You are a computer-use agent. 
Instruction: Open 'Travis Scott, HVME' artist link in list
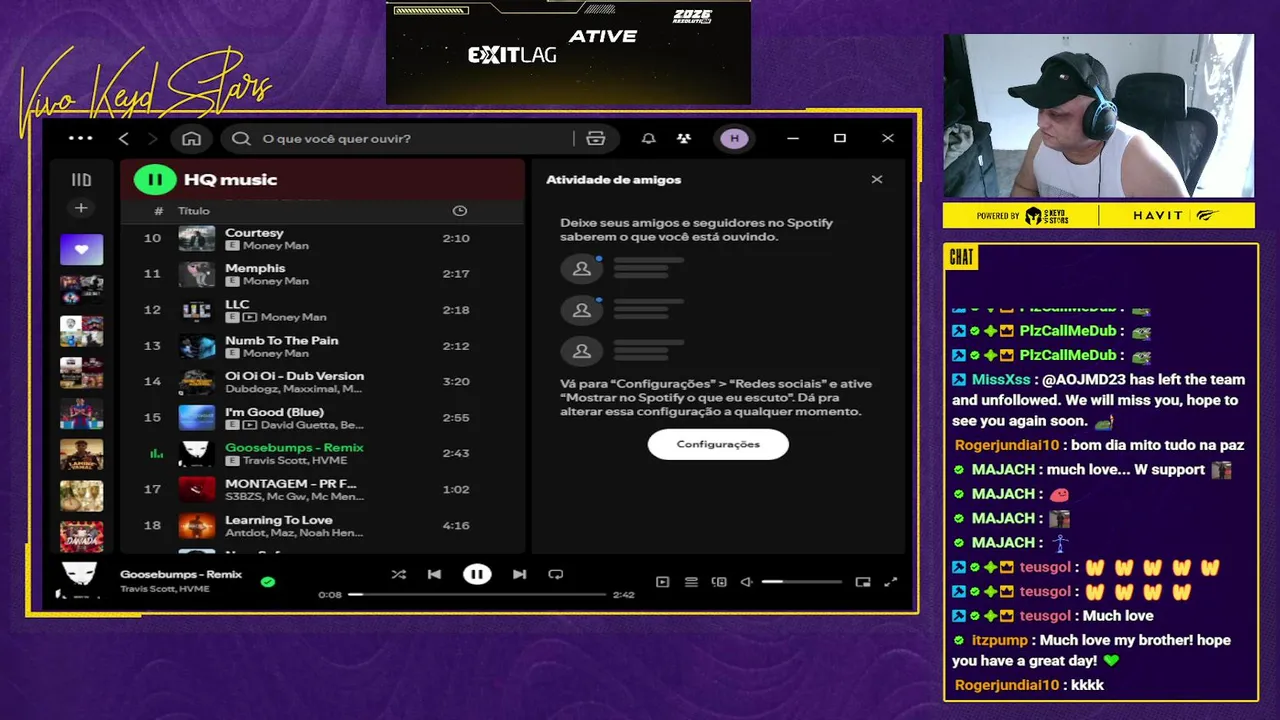(x=295, y=461)
